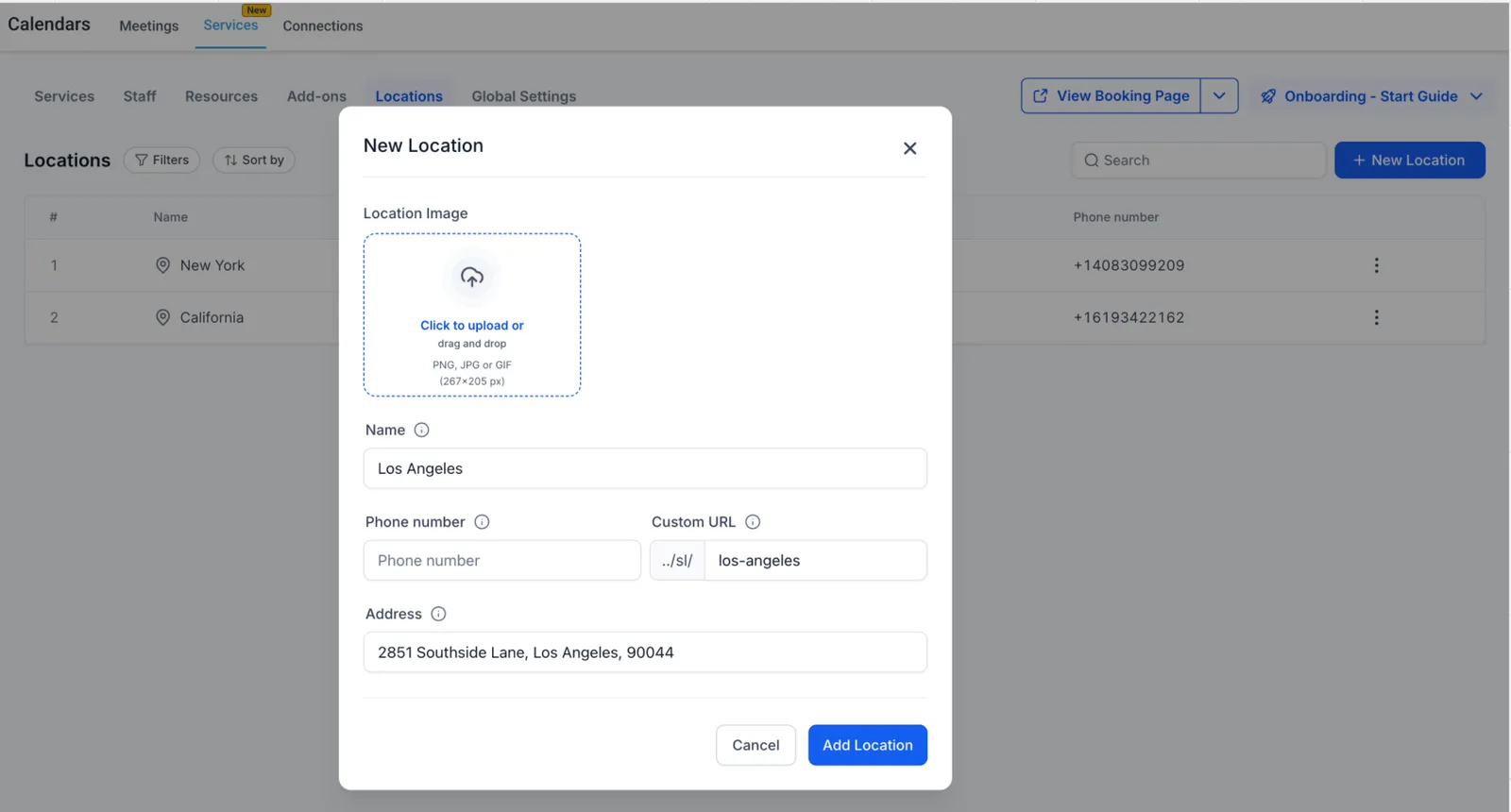
Task: Cancel the new location dialog
Action: click(x=755, y=745)
